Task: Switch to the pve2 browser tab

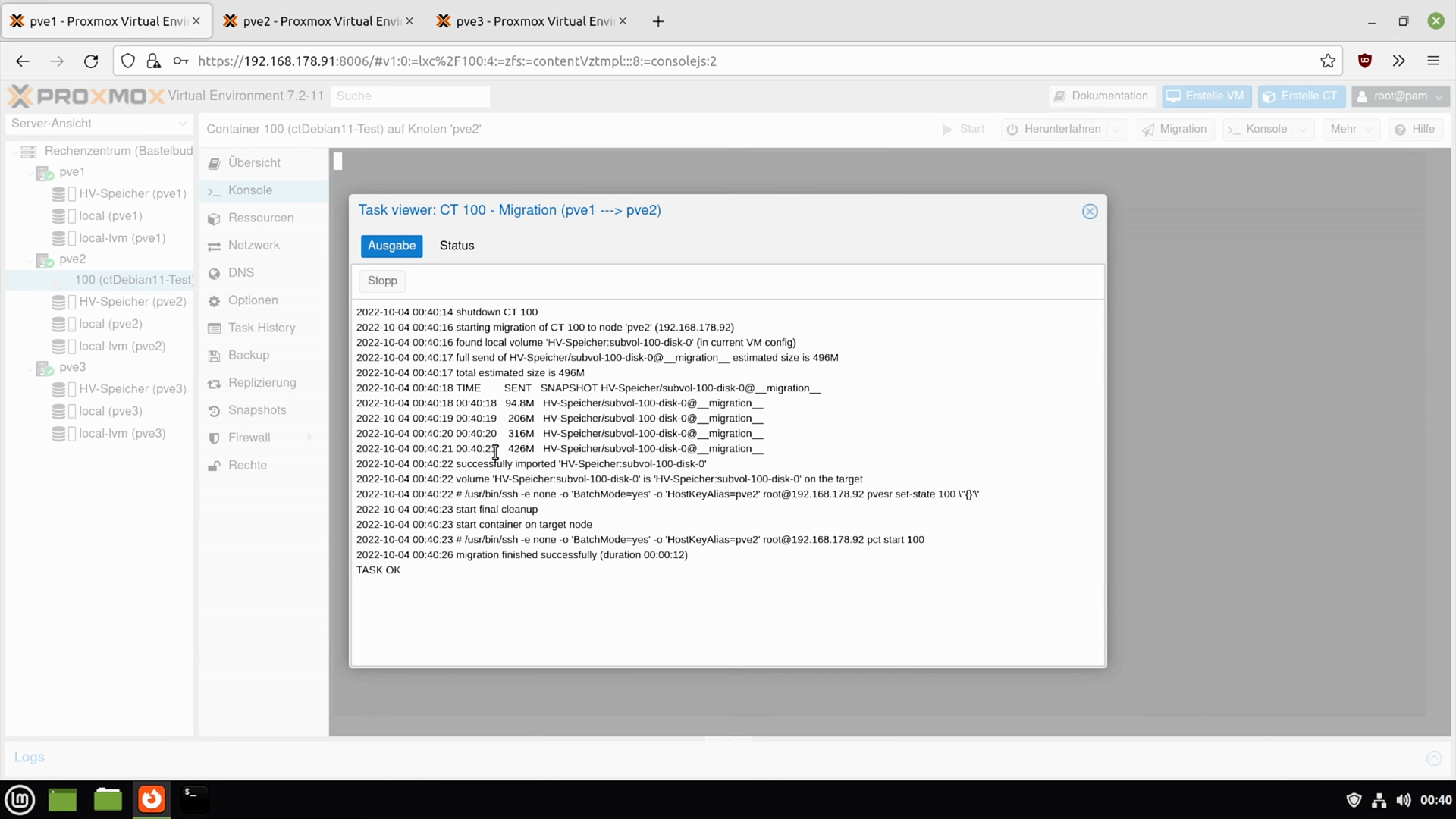Action: 320,21
